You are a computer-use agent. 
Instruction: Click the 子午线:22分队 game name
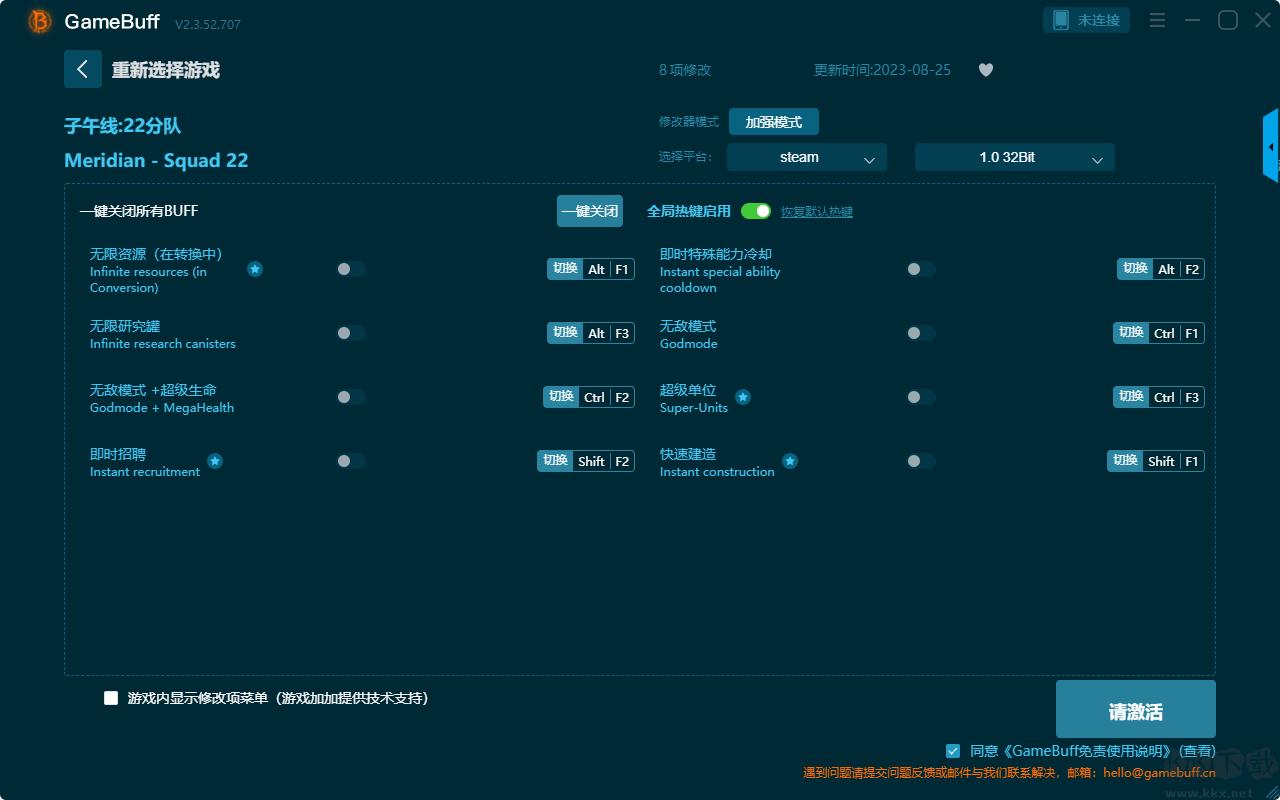pos(122,126)
